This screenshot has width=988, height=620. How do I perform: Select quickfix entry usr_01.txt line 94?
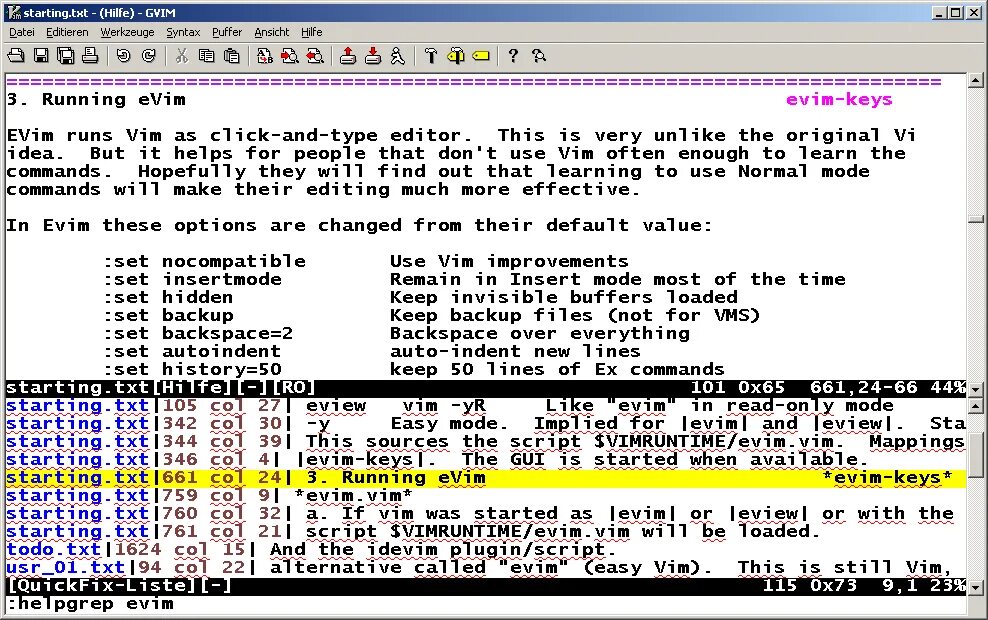(485, 568)
